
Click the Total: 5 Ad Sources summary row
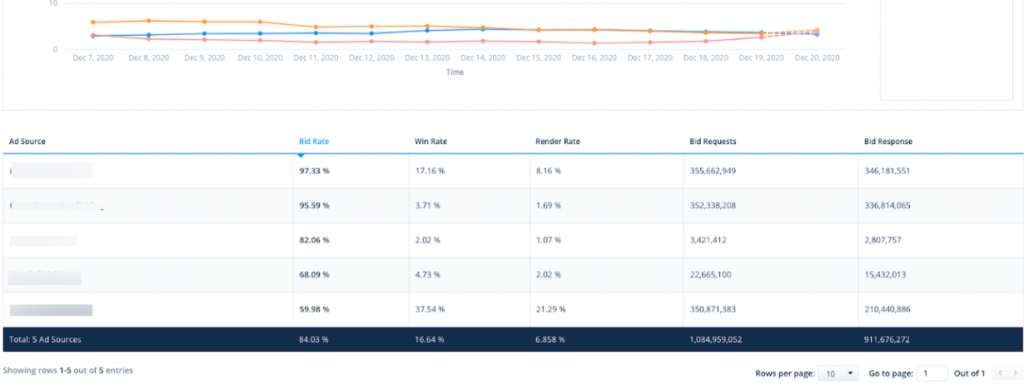[x=513, y=340]
